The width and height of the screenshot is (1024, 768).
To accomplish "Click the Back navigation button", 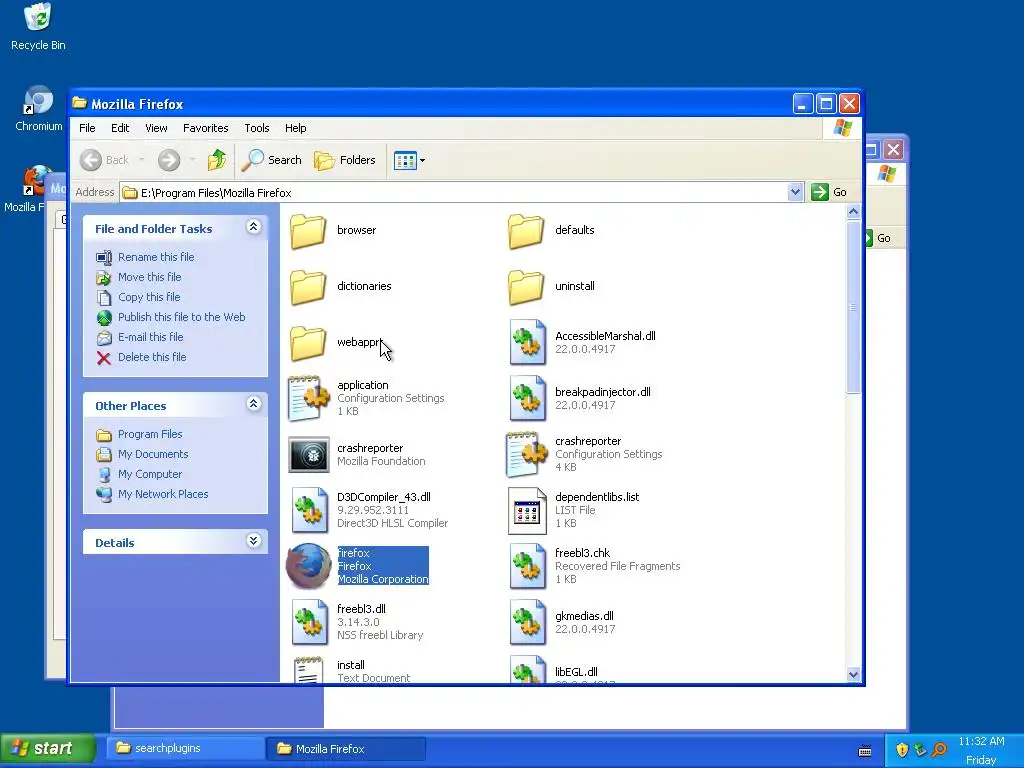I will click(x=105, y=160).
